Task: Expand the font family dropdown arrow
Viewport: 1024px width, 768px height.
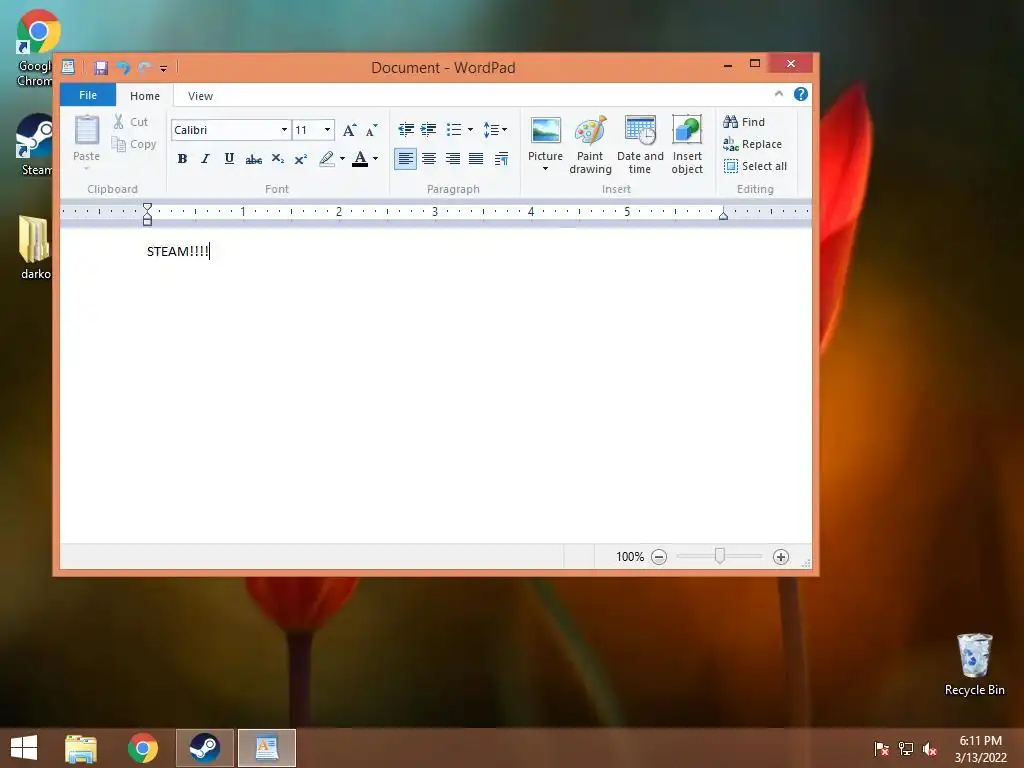Action: 284,130
